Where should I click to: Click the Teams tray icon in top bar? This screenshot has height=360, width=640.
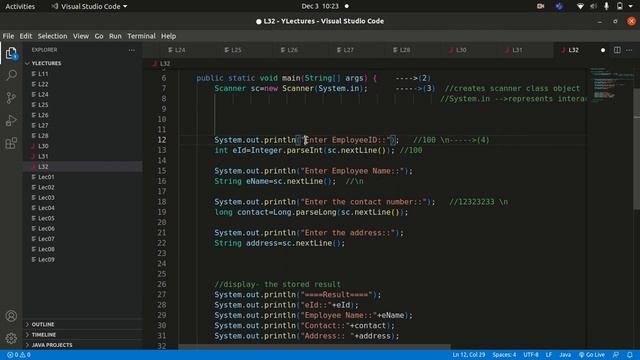[x=560, y=6]
